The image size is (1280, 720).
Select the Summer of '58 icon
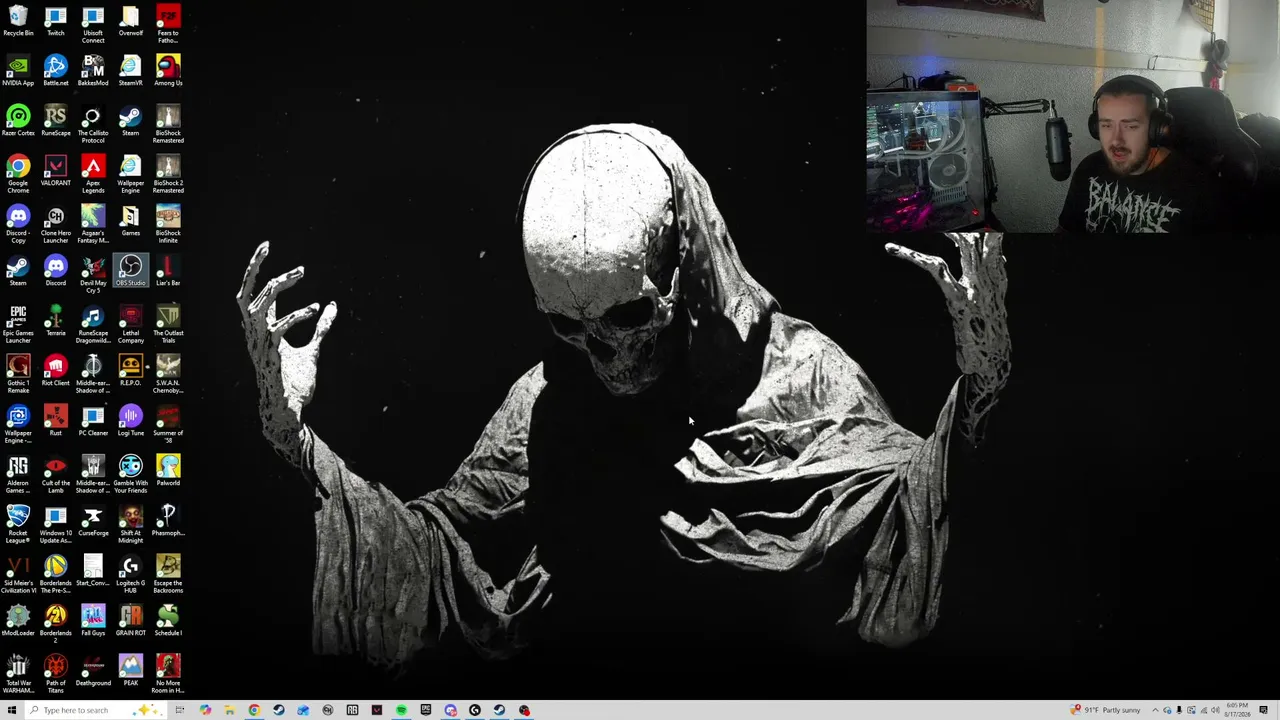tap(168, 425)
